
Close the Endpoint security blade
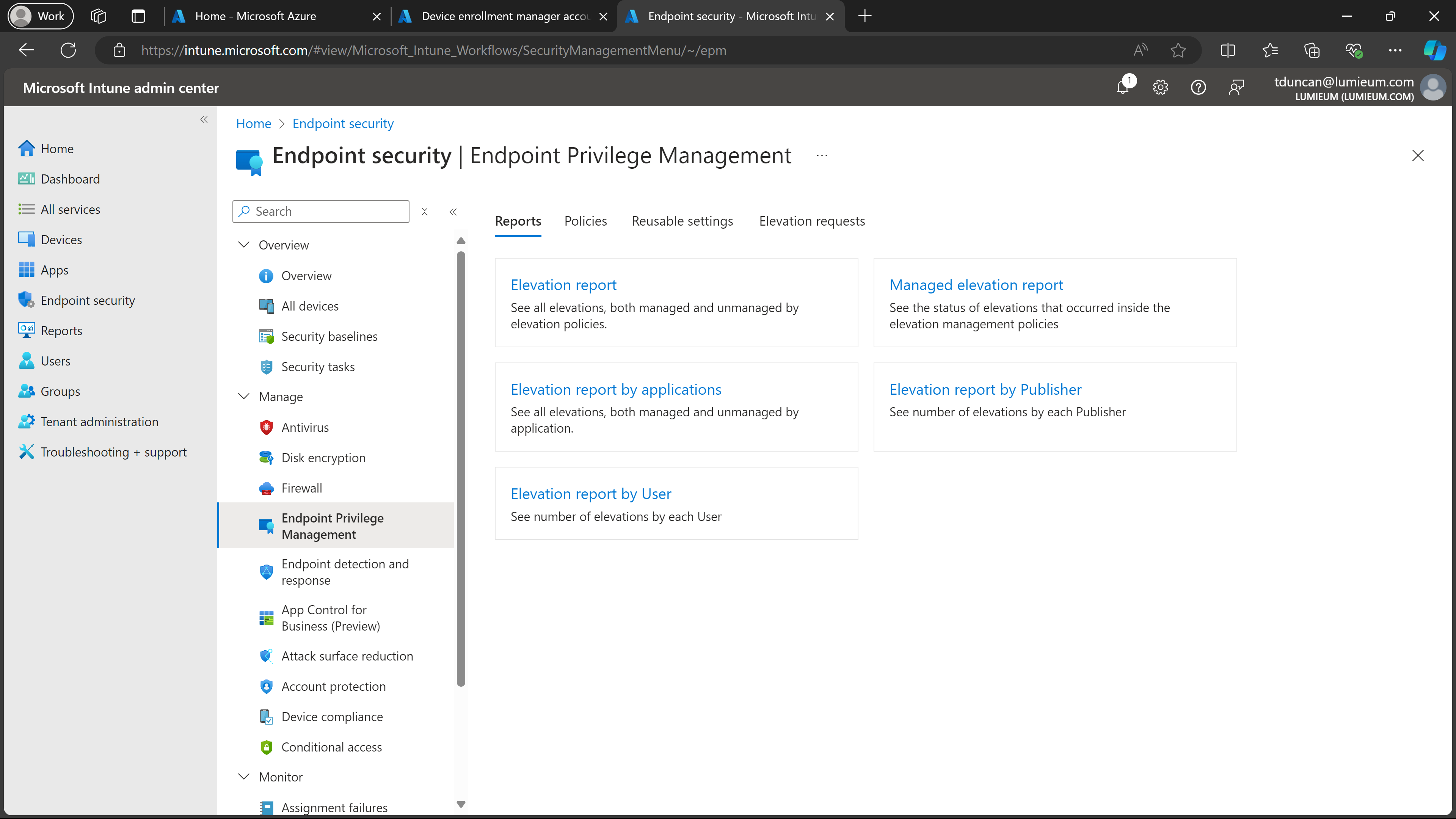[x=1418, y=155]
